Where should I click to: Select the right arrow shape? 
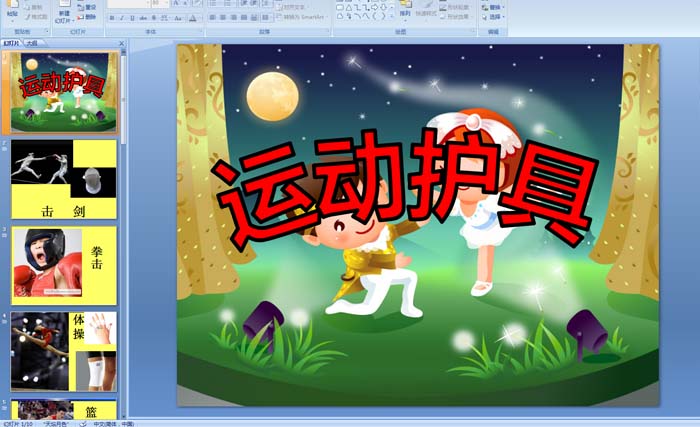pos(375,8)
